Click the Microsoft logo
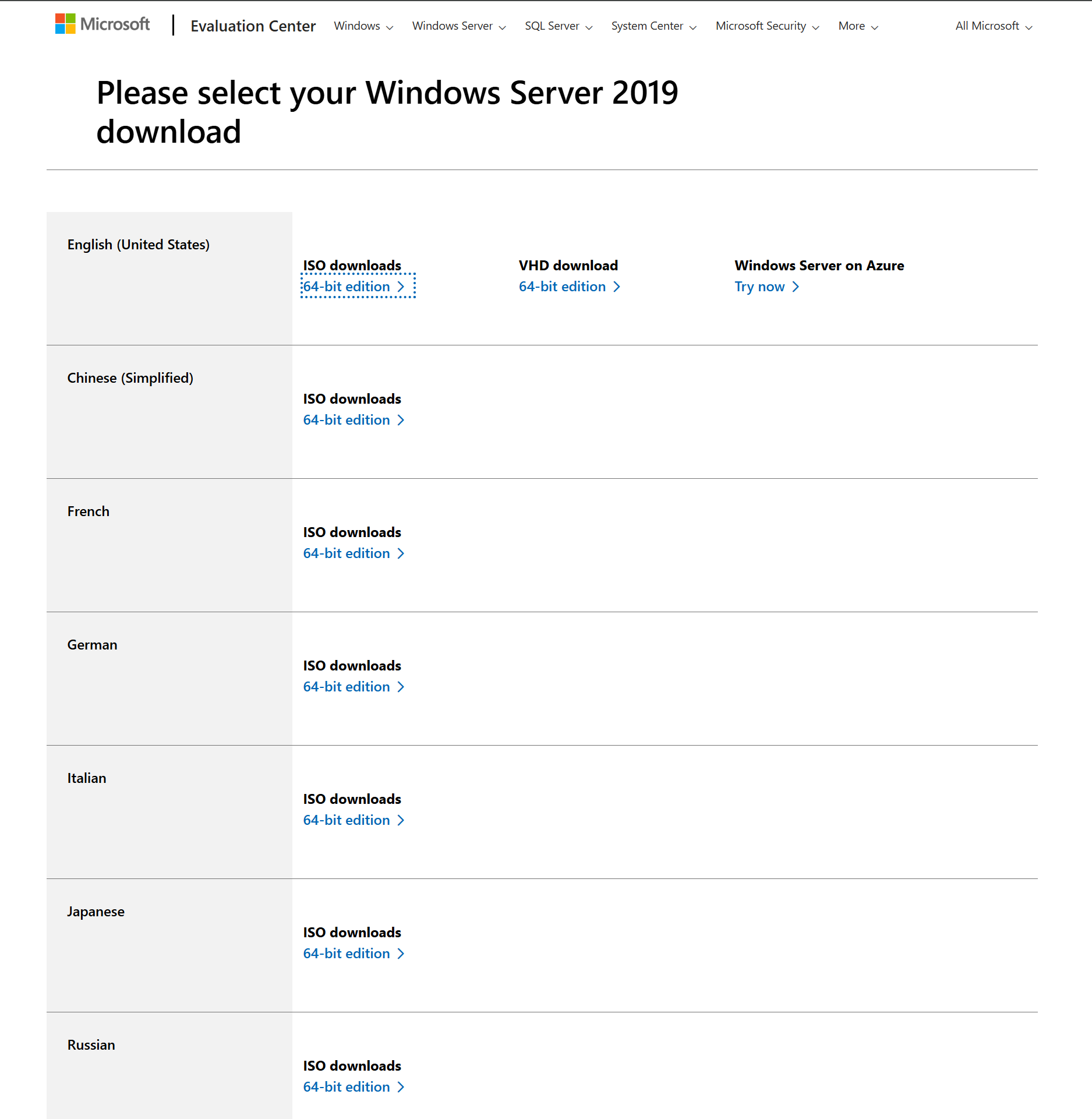This screenshot has width=1092, height=1119. tap(103, 24)
